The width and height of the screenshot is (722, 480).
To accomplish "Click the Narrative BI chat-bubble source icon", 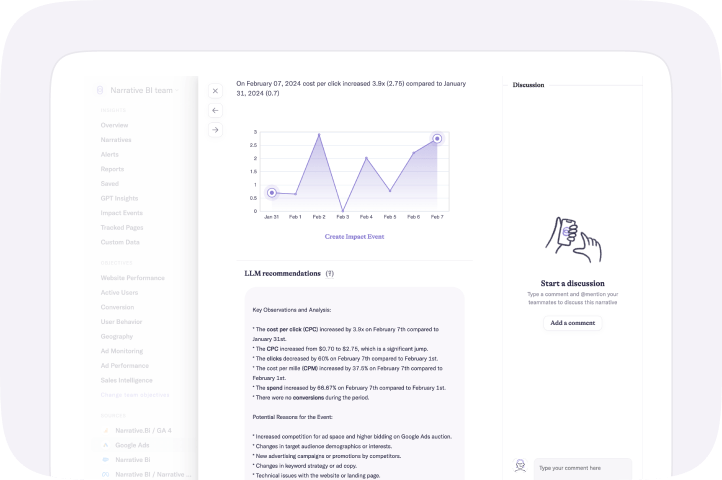I will [x=106, y=460].
